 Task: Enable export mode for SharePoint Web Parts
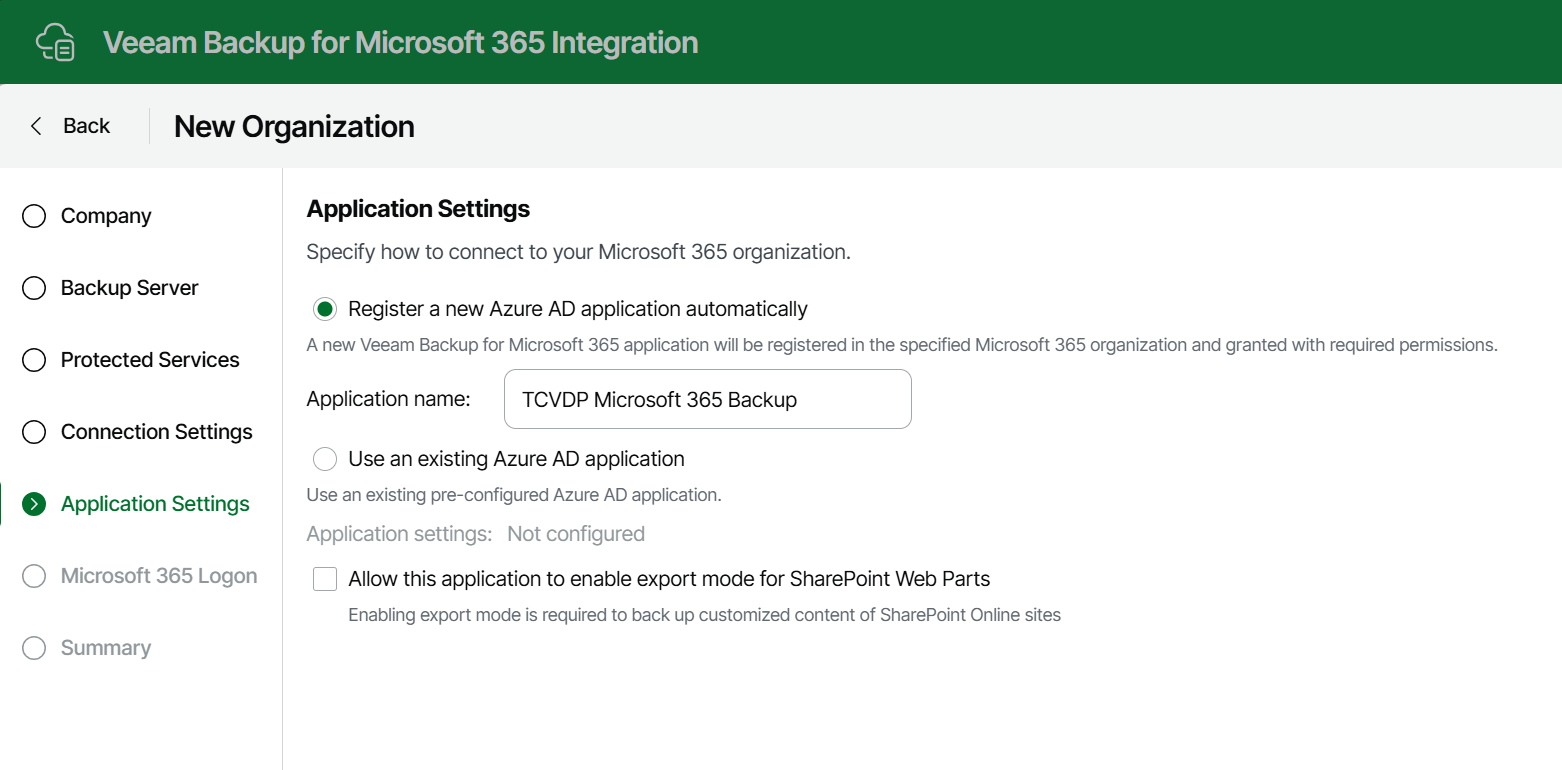point(325,579)
